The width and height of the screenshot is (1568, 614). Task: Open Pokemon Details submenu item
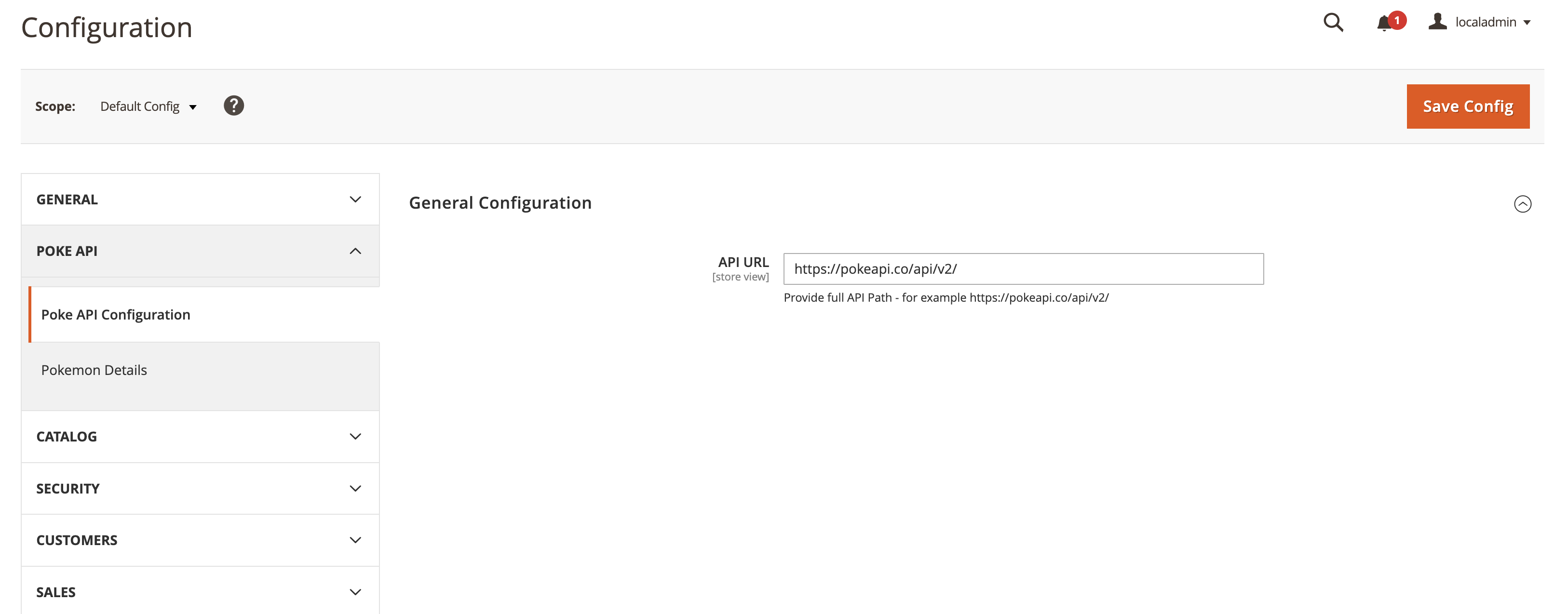coord(94,370)
